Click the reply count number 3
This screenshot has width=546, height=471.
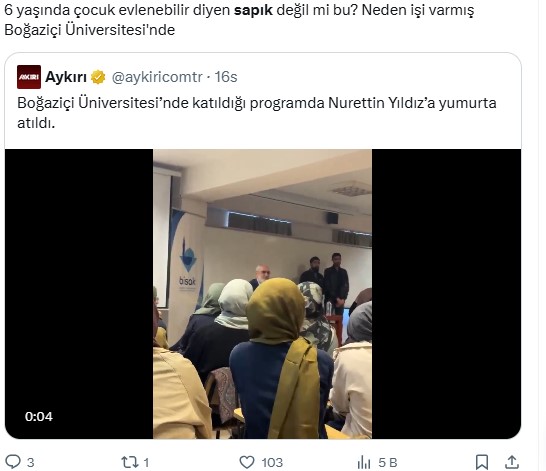(31, 462)
